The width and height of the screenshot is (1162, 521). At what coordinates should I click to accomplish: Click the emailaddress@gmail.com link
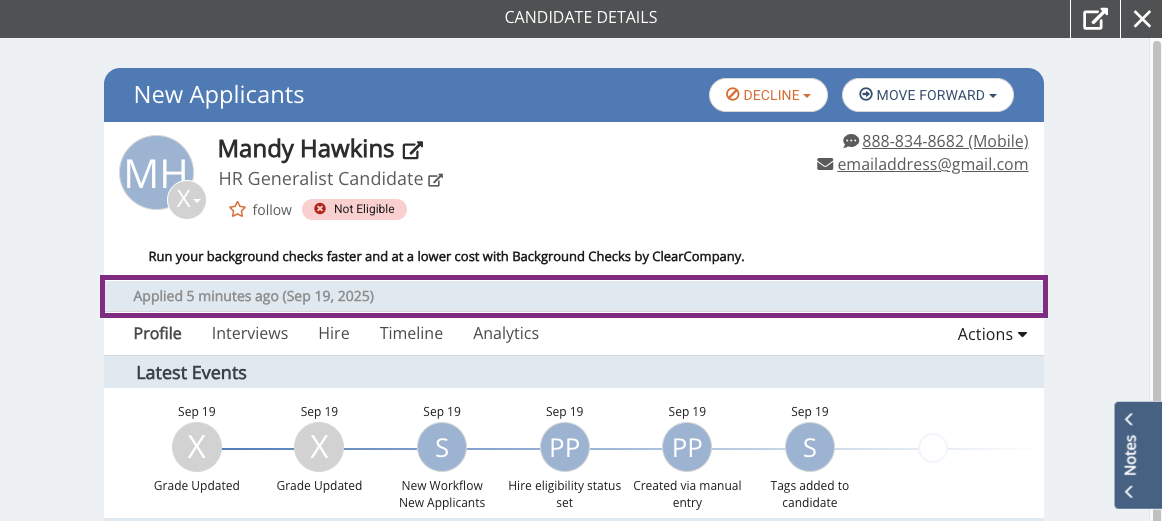[x=932, y=165]
